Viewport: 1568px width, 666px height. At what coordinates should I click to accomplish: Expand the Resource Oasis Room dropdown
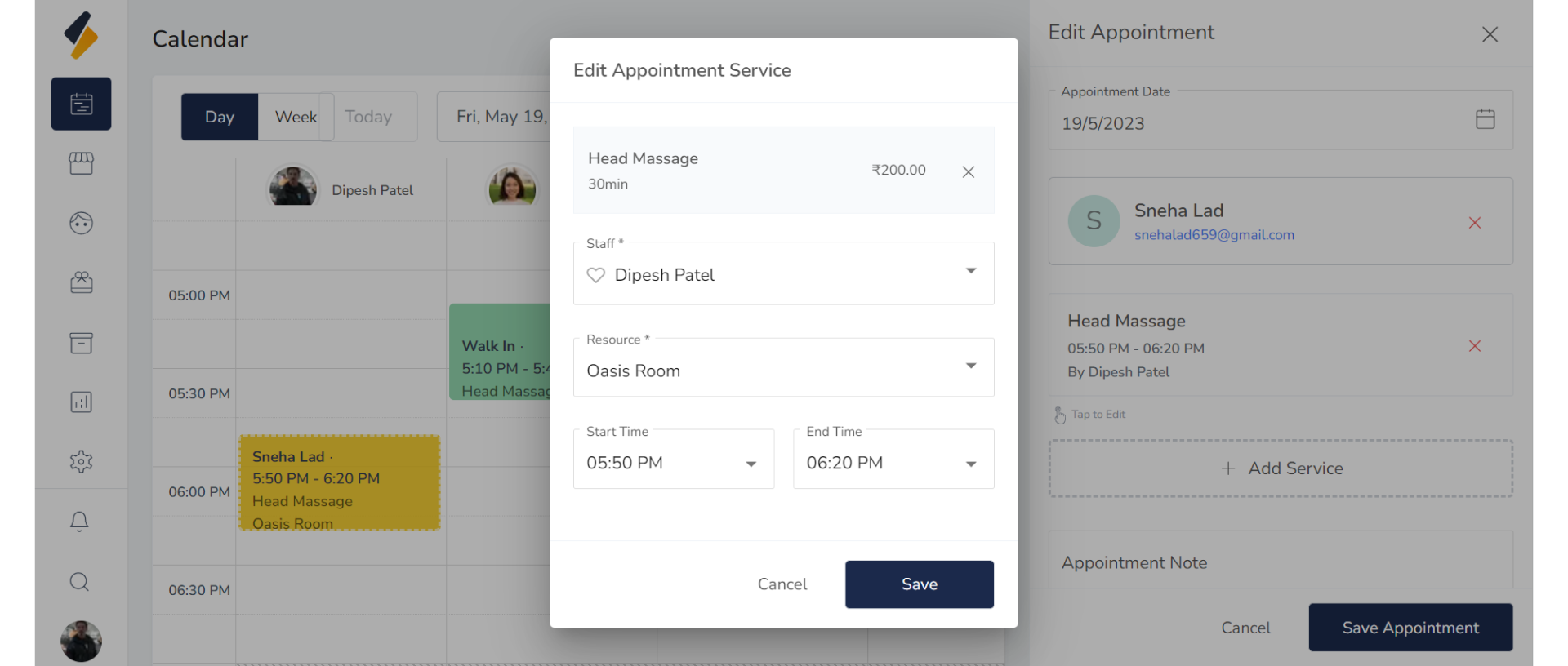click(x=970, y=366)
